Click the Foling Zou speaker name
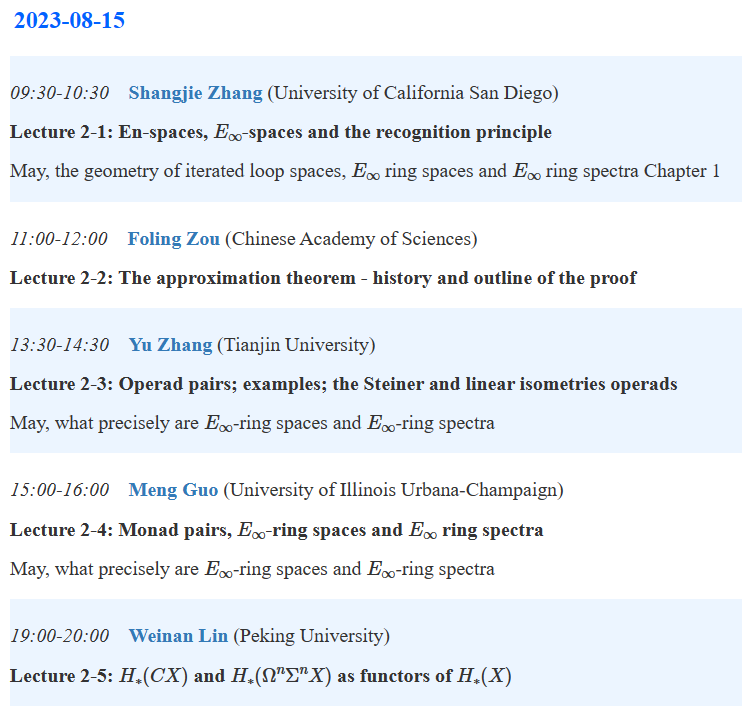 (x=173, y=239)
